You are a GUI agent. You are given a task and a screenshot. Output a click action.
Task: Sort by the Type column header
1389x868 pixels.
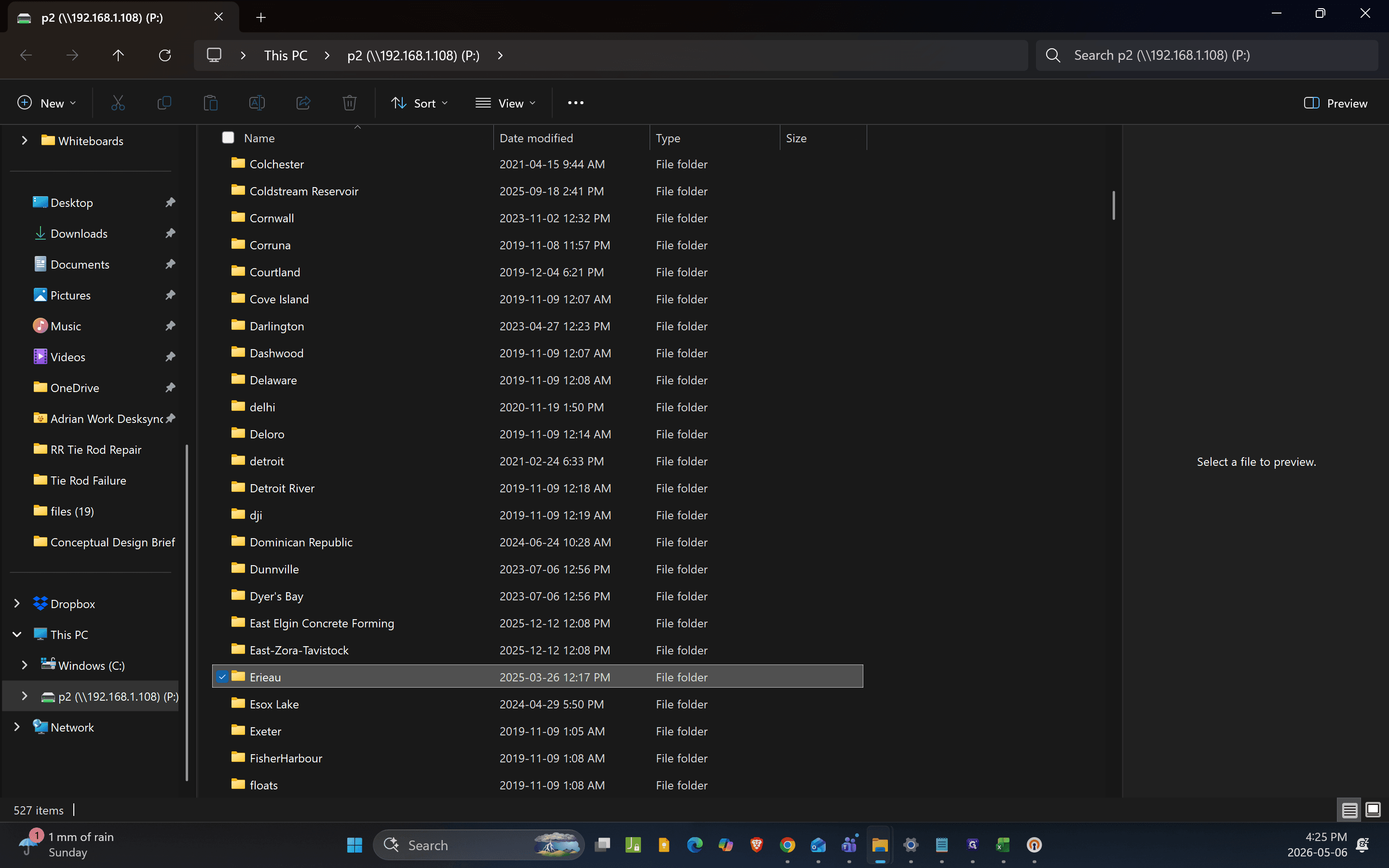(x=715, y=138)
